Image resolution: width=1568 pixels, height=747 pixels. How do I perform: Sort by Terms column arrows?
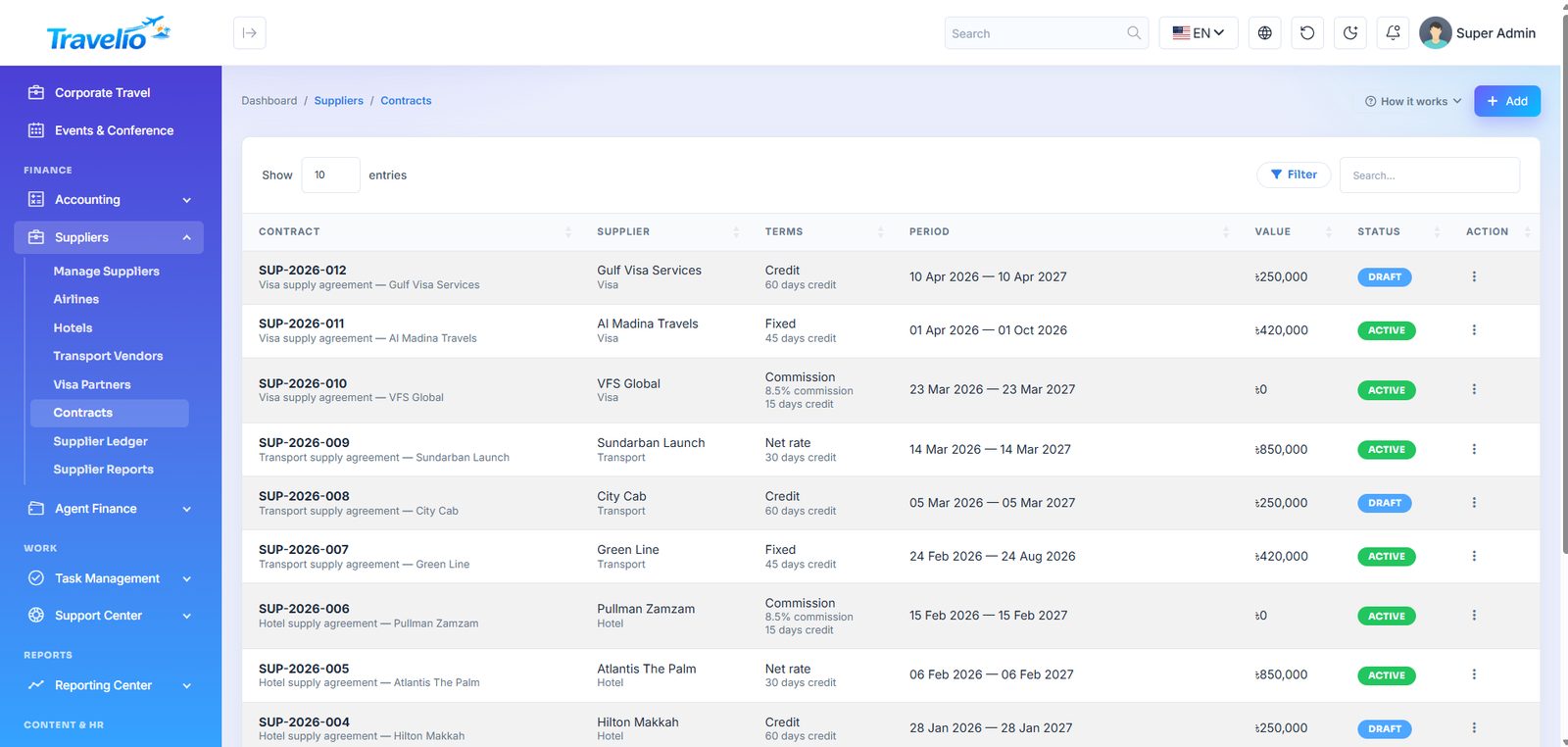(880, 232)
